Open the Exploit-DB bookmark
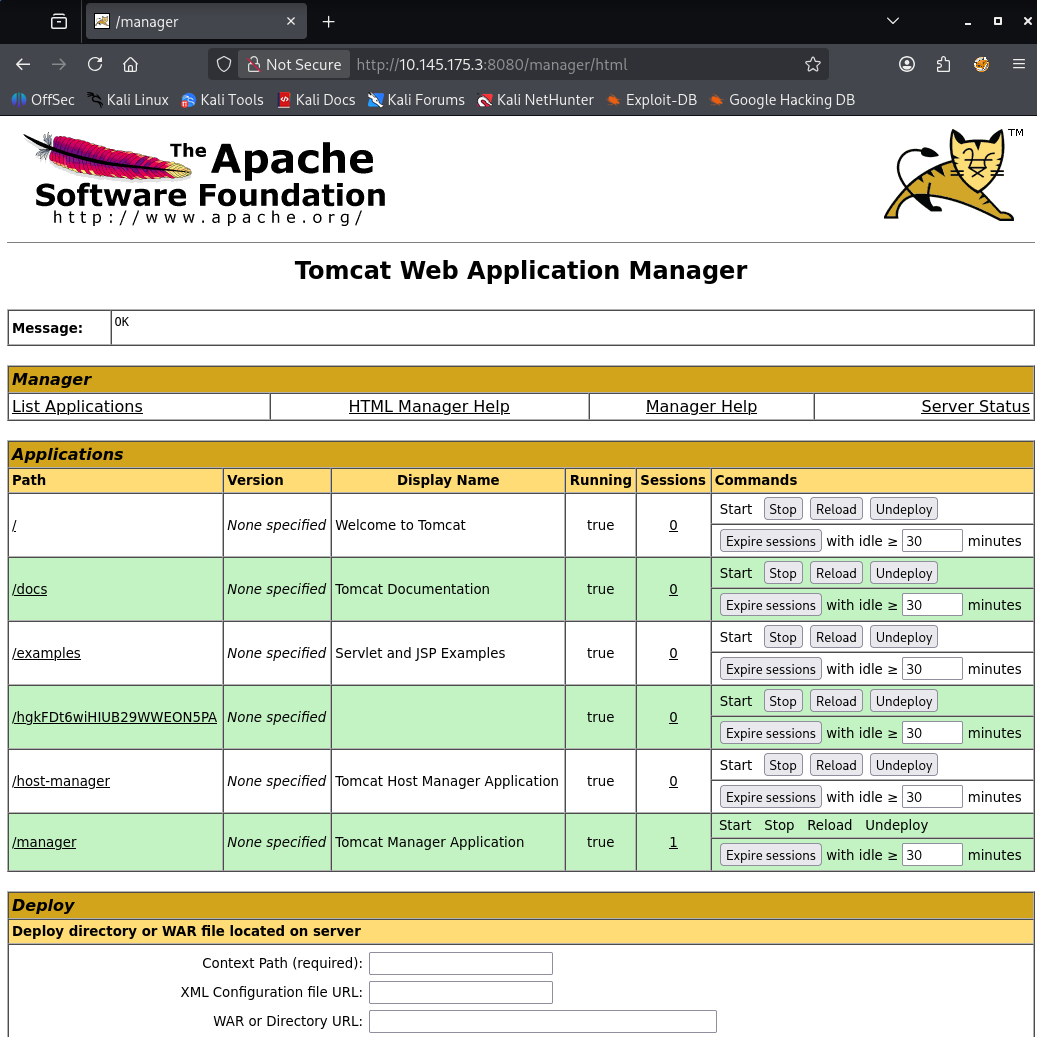Viewport: 1037px width, 1037px height. [651, 100]
